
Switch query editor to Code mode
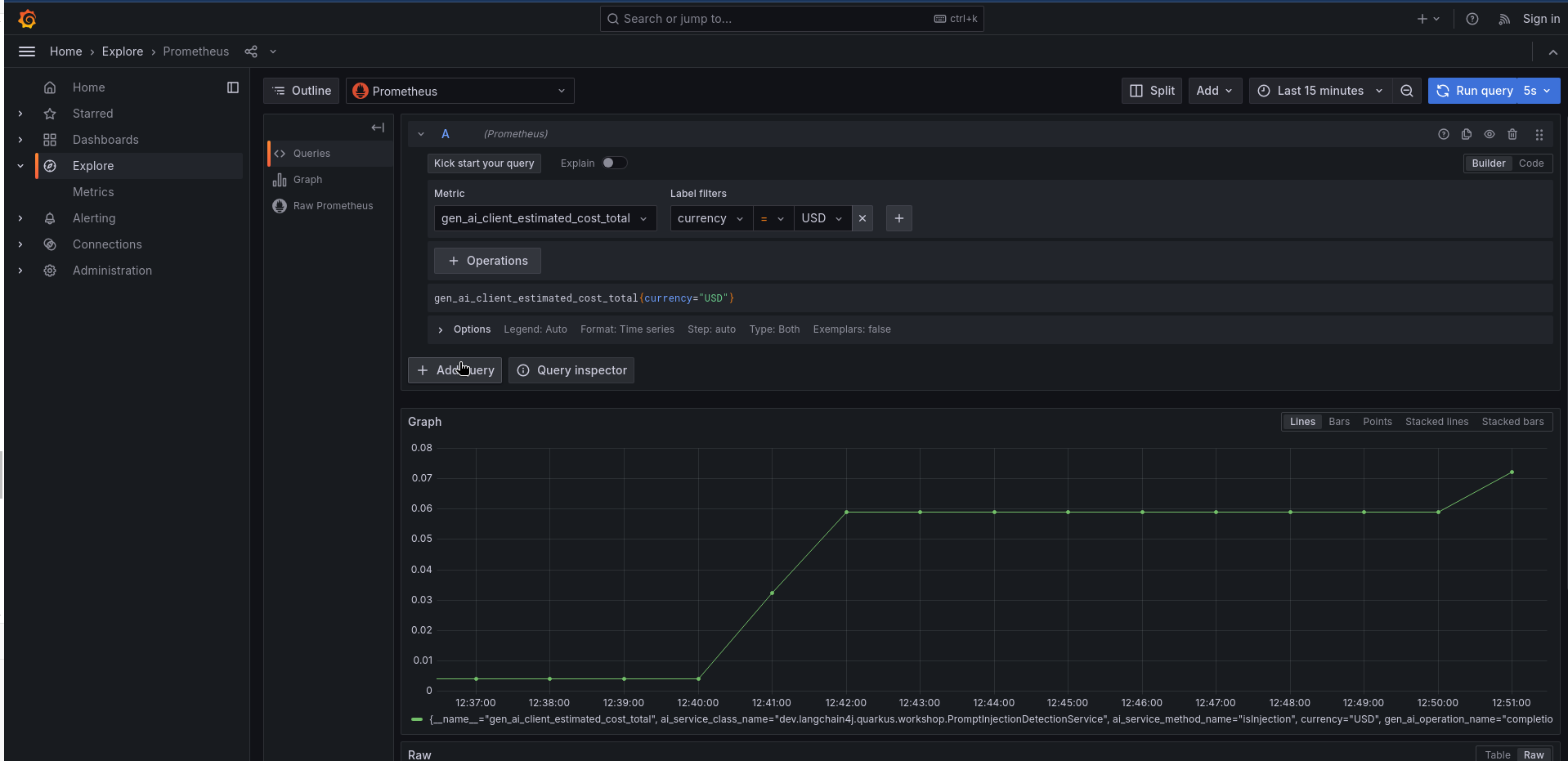(x=1530, y=163)
